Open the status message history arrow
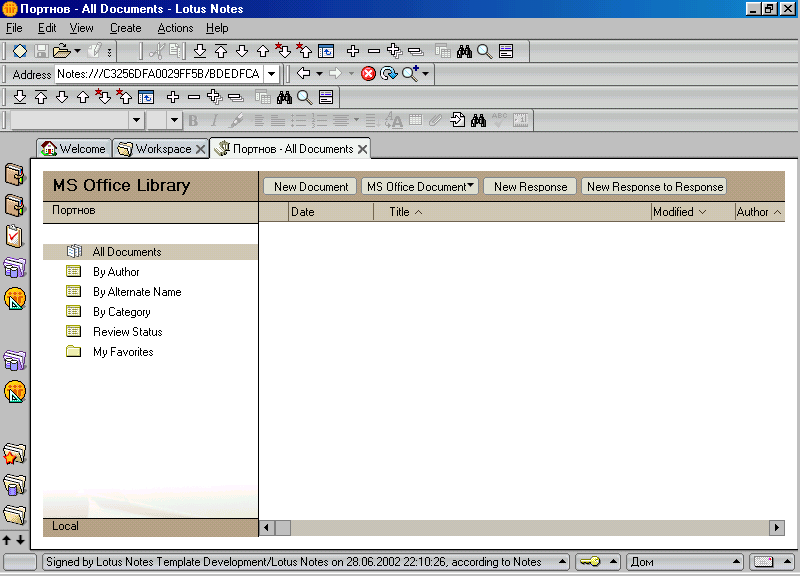800x576 pixels. [562, 562]
